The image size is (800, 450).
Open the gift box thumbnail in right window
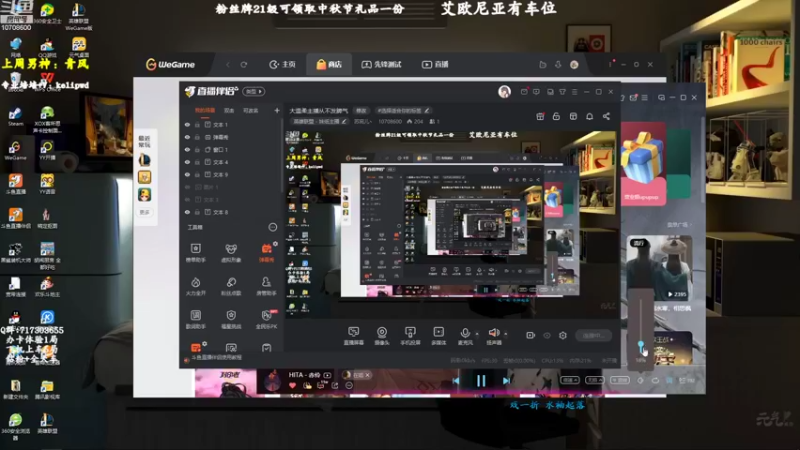pyautogui.click(x=643, y=164)
